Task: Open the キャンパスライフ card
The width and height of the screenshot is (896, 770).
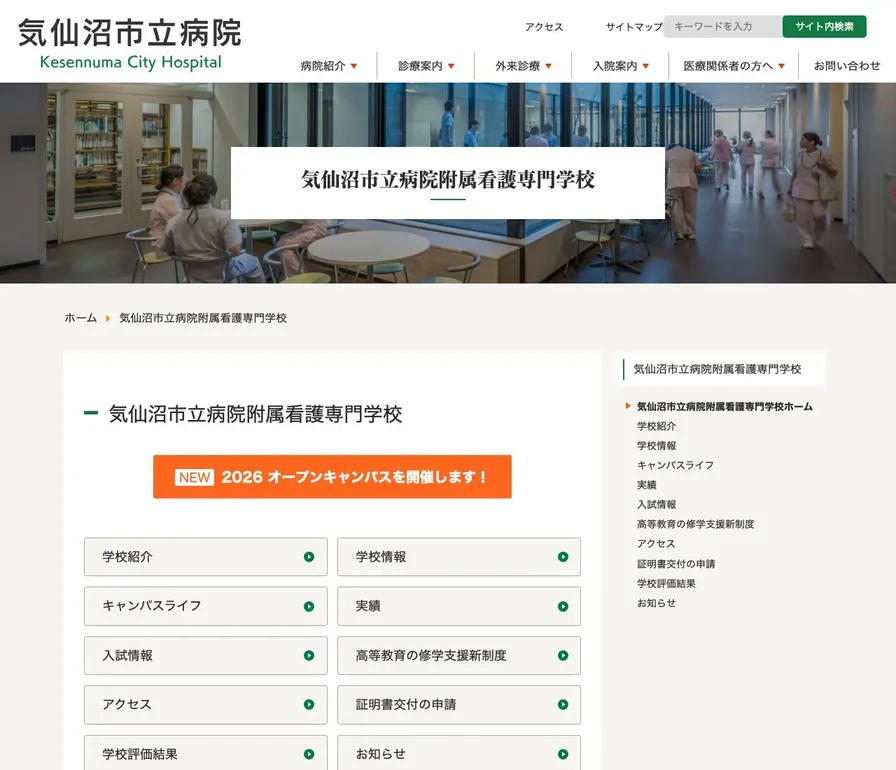Action: pos(206,606)
